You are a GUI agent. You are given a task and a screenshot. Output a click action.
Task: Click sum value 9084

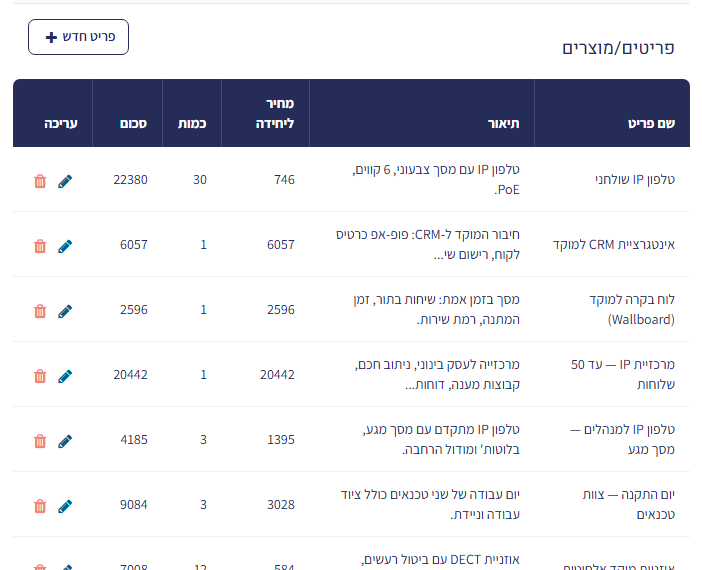[x=134, y=505]
